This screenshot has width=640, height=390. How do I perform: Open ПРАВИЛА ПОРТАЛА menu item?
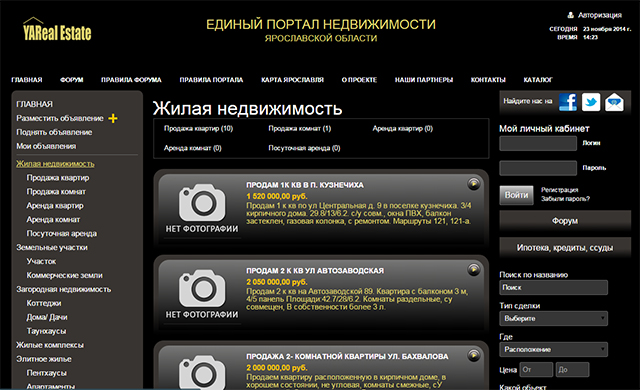pos(211,80)
